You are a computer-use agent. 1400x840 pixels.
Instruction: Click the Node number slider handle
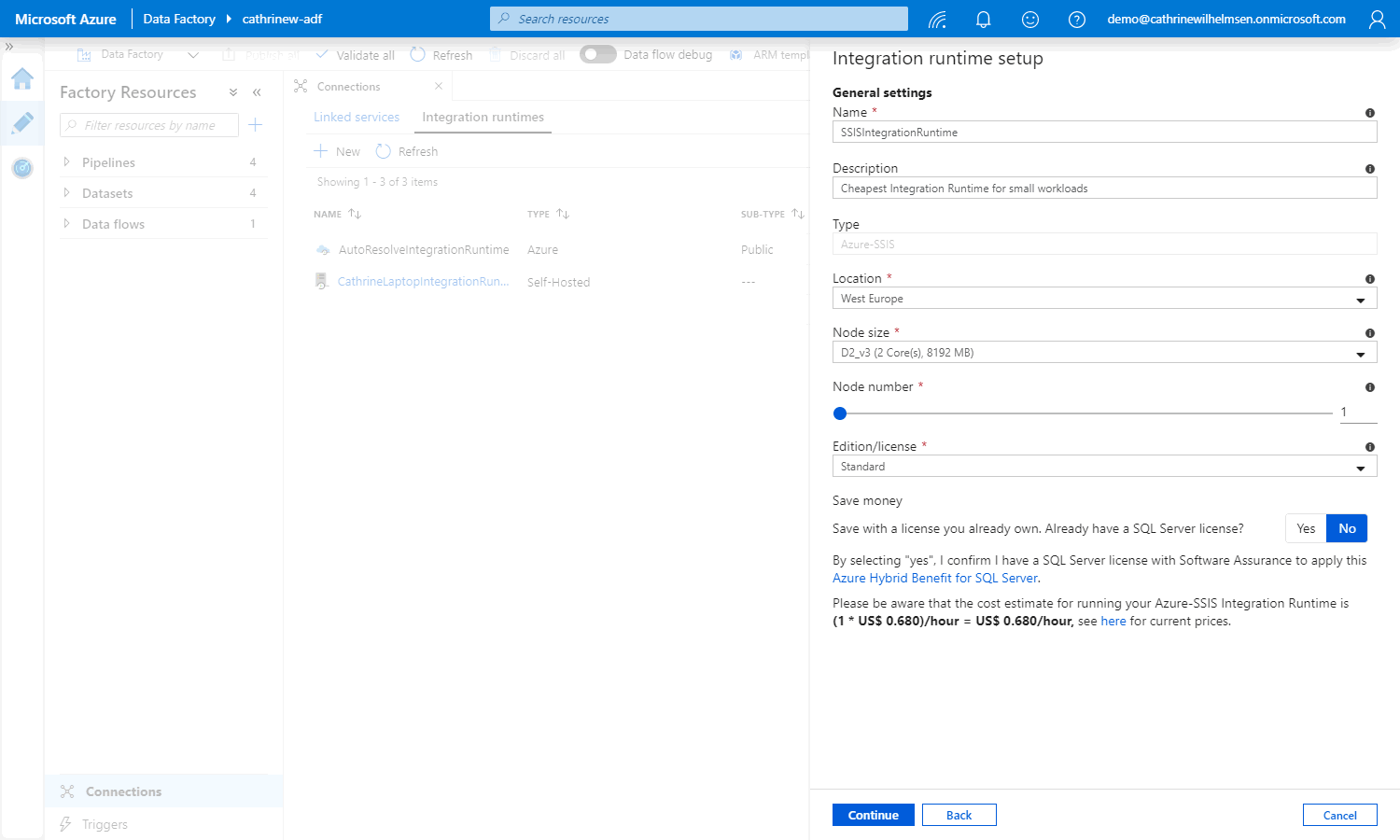840,413
